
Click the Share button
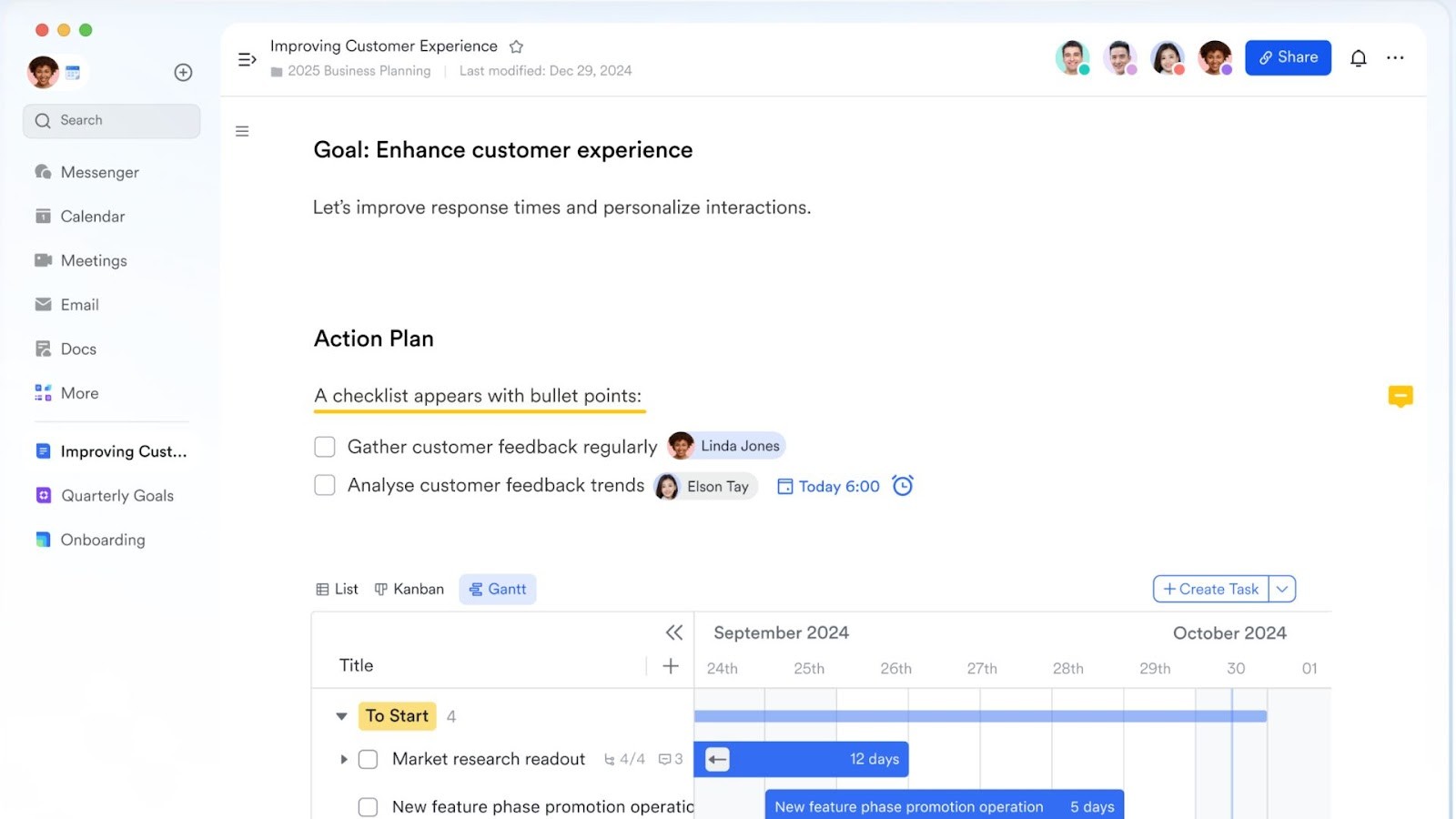(x=1288, y=57)
